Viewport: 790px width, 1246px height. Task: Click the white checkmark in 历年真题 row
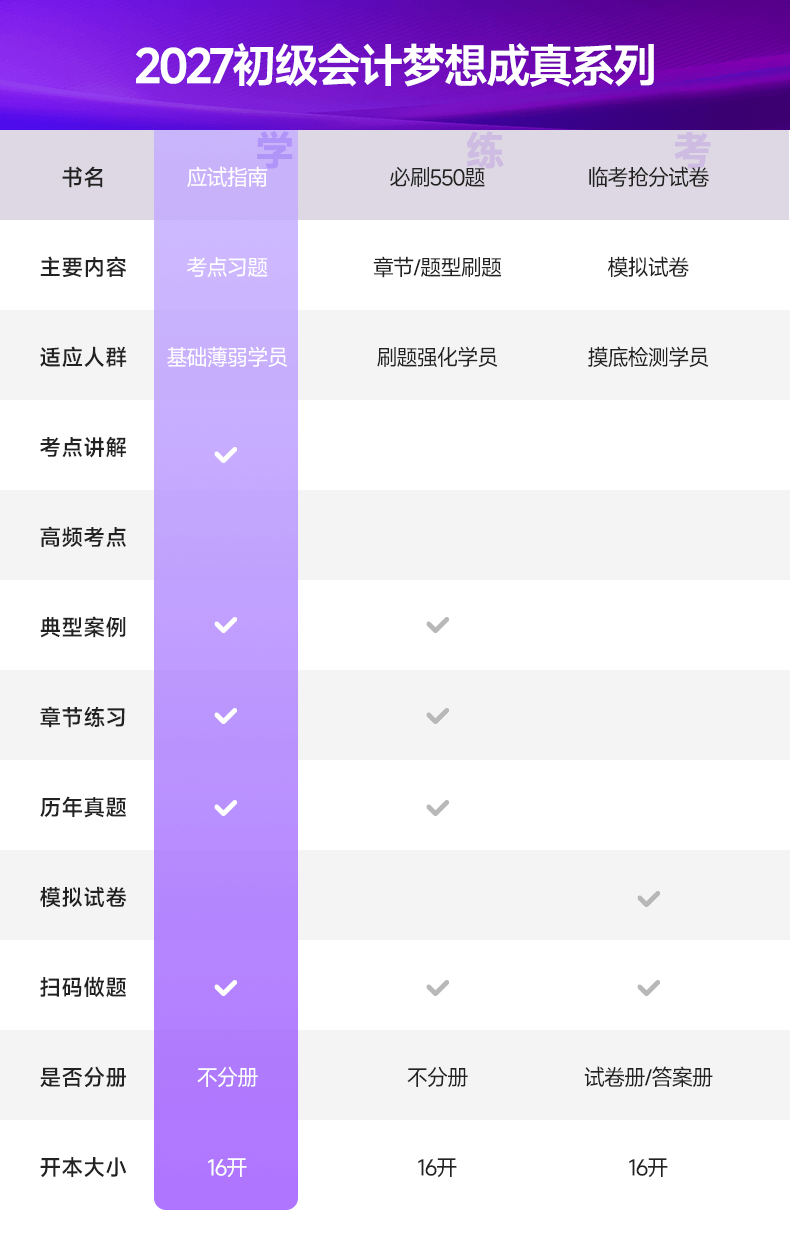pos(226,807)
